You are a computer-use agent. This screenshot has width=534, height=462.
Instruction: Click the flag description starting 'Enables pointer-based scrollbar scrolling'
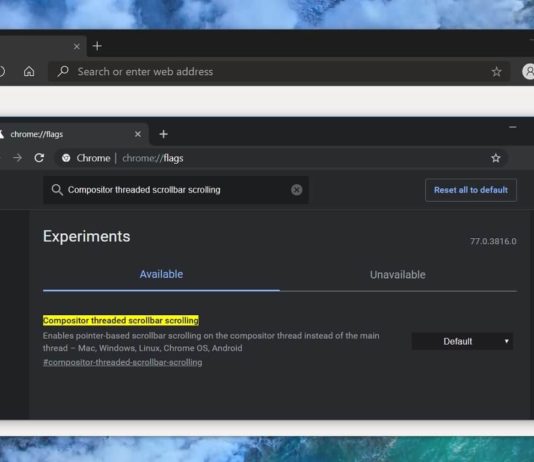[211, 342]
